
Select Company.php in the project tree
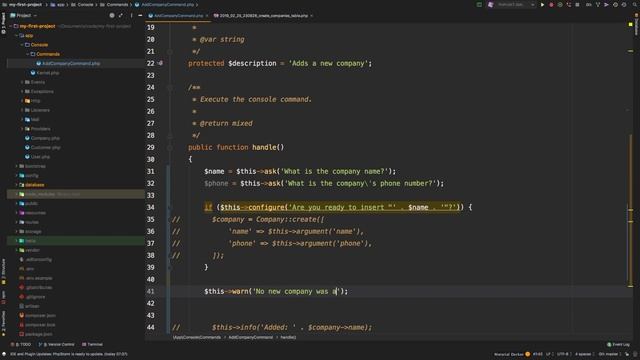tap(45, 138)
